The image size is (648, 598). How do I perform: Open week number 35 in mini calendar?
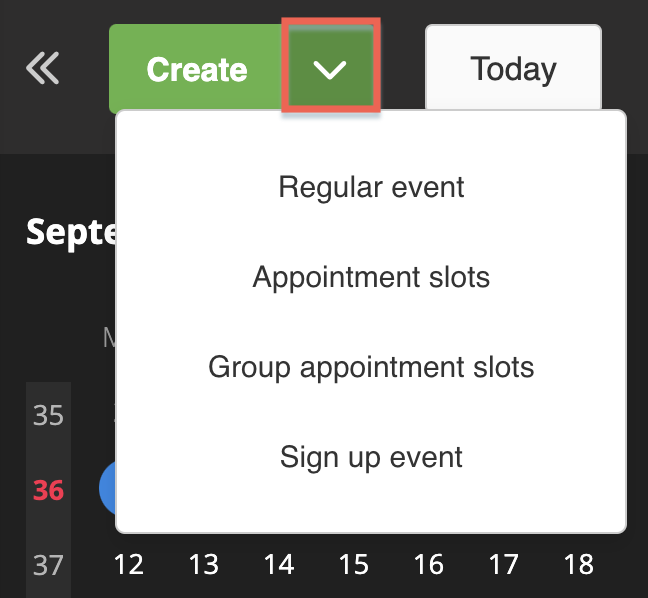(48, 415)
